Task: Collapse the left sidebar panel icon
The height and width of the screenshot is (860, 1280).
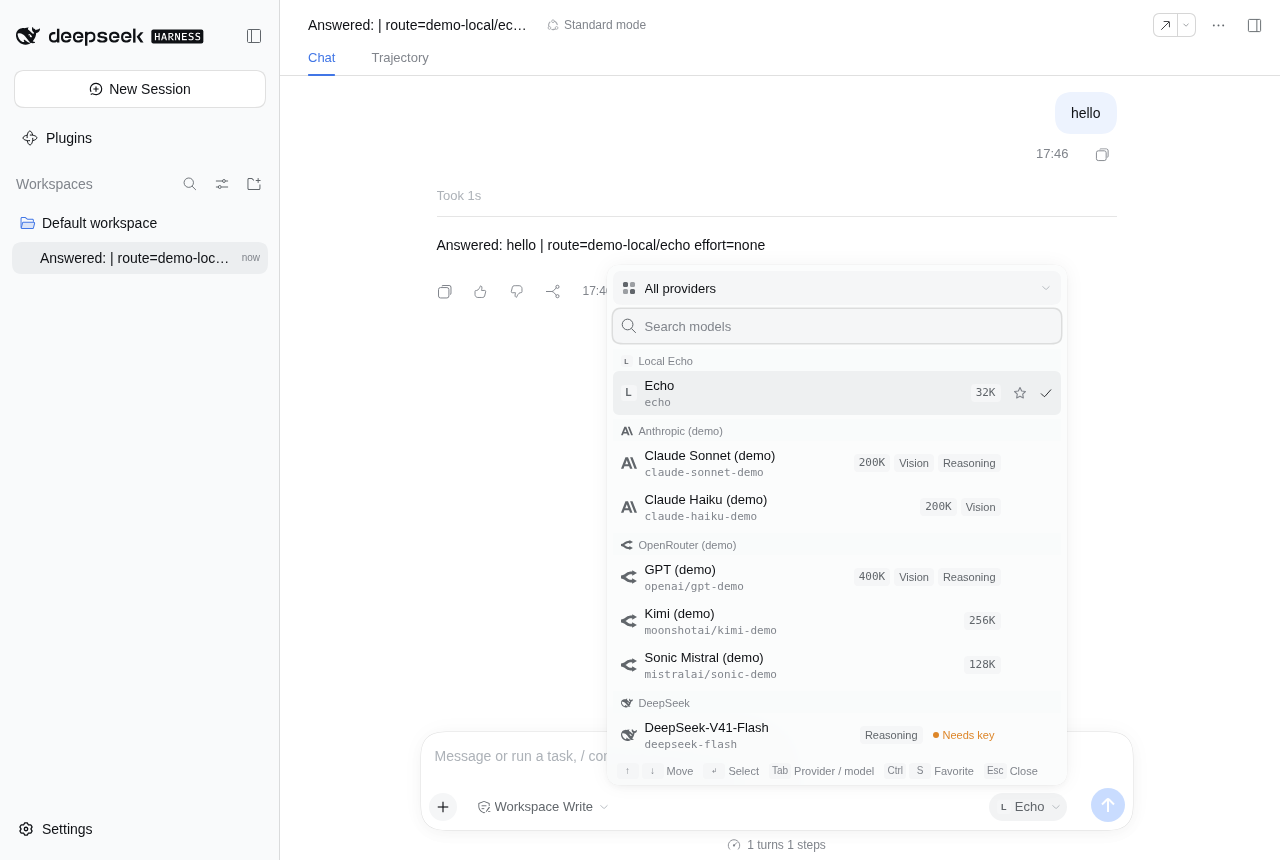Action: pos(254,36)
